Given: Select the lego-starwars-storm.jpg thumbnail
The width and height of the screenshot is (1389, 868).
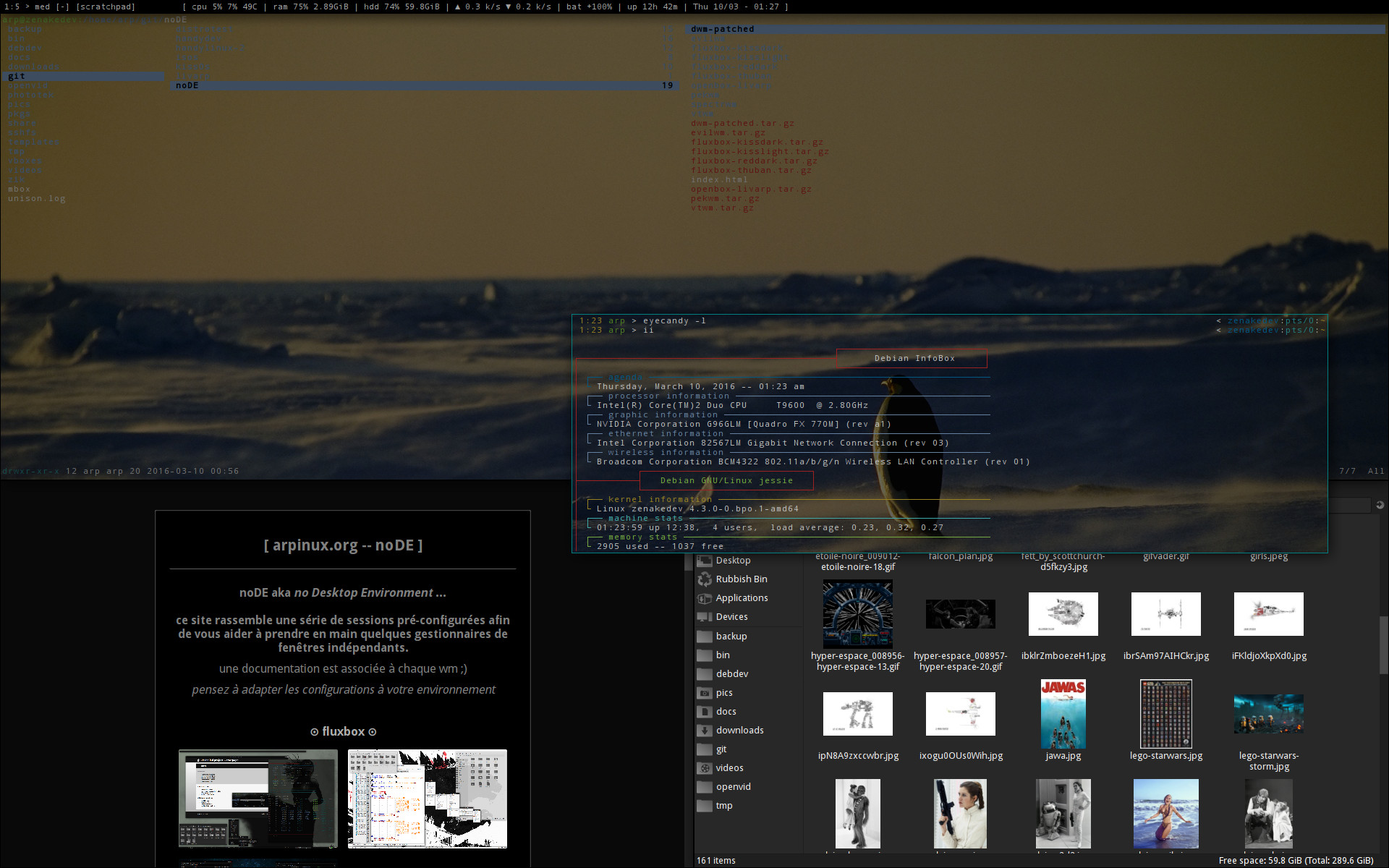Looking at the screenshot, I should click(x=1269, y=714).
